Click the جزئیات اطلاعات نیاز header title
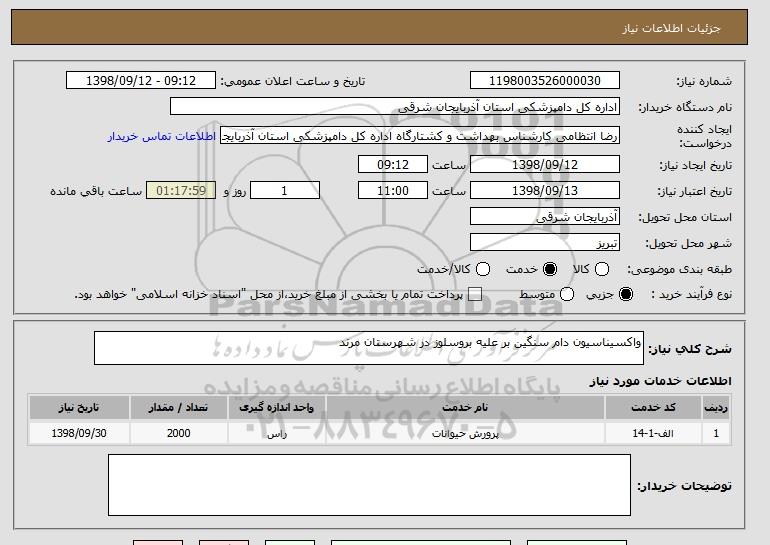The image size is (770, 545). [x=671, y=28]
